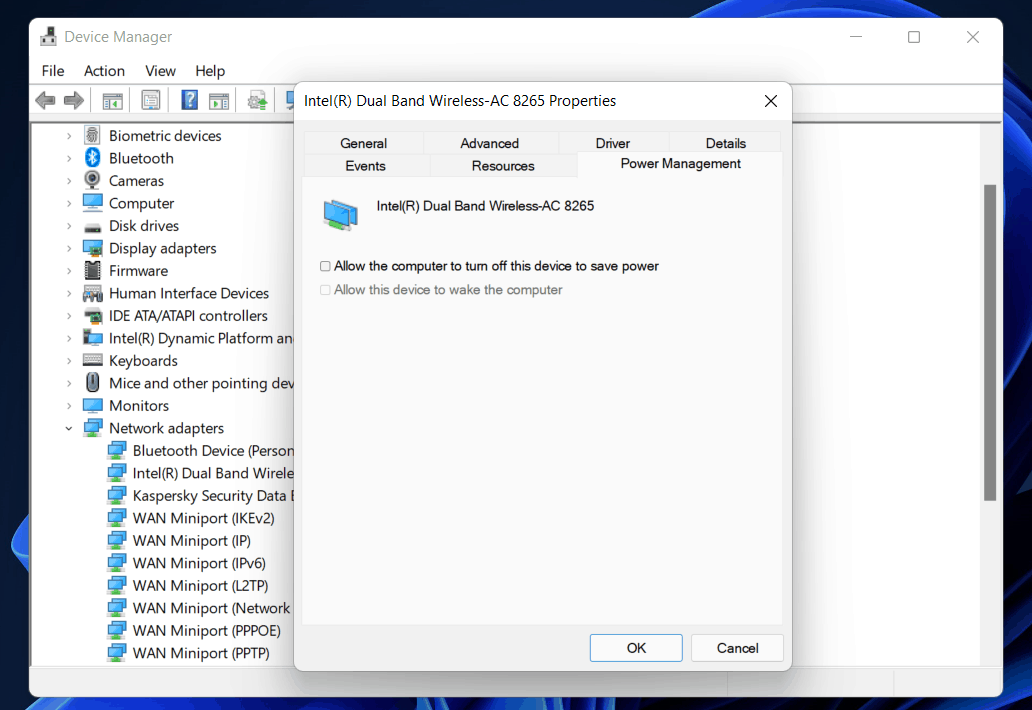The height and width of the screenshot is (710, 1032).
Task: Expand the Keyboards node
Action: [69, 361]
